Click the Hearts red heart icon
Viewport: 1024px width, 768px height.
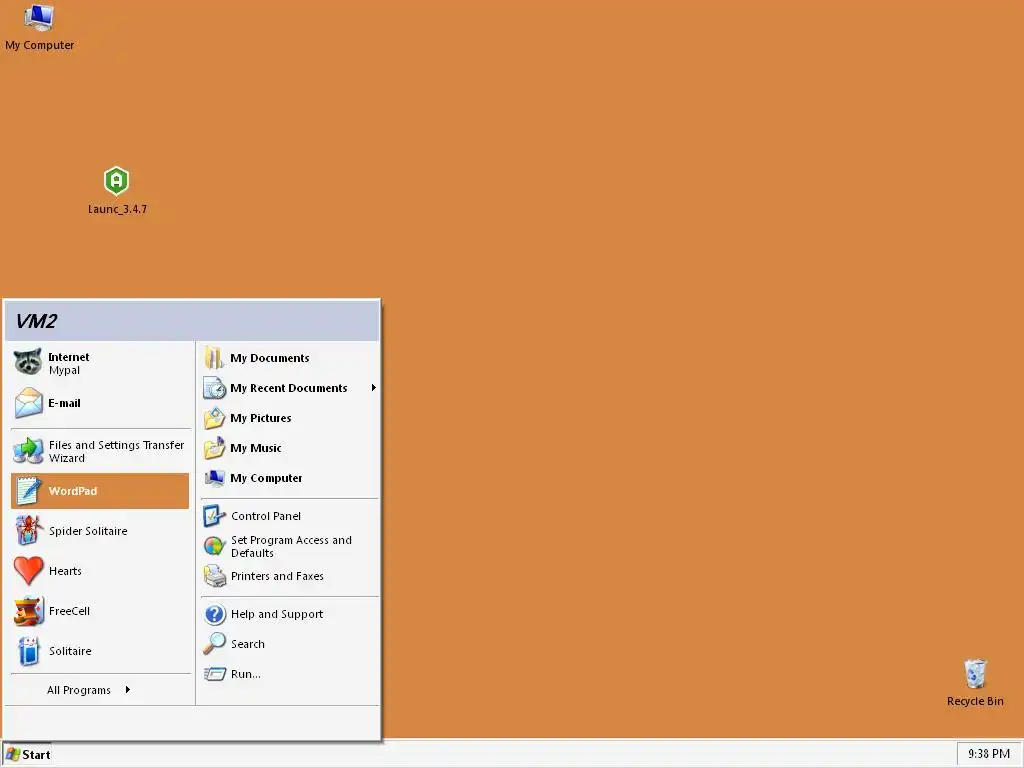pyautogui.click(x=28, y=570)
